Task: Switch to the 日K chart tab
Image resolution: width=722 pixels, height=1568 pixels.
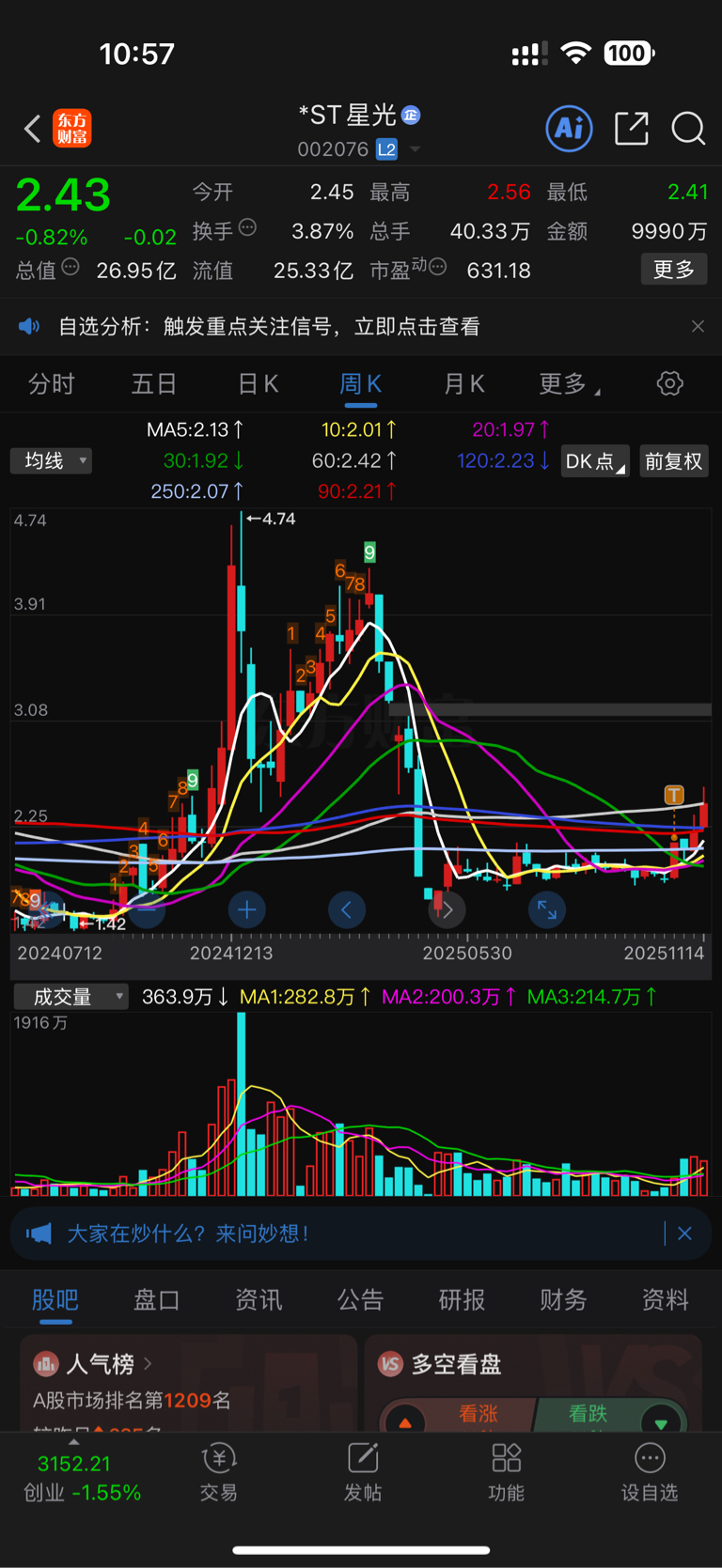Action: pyautogui.click(x=258, y=383)
